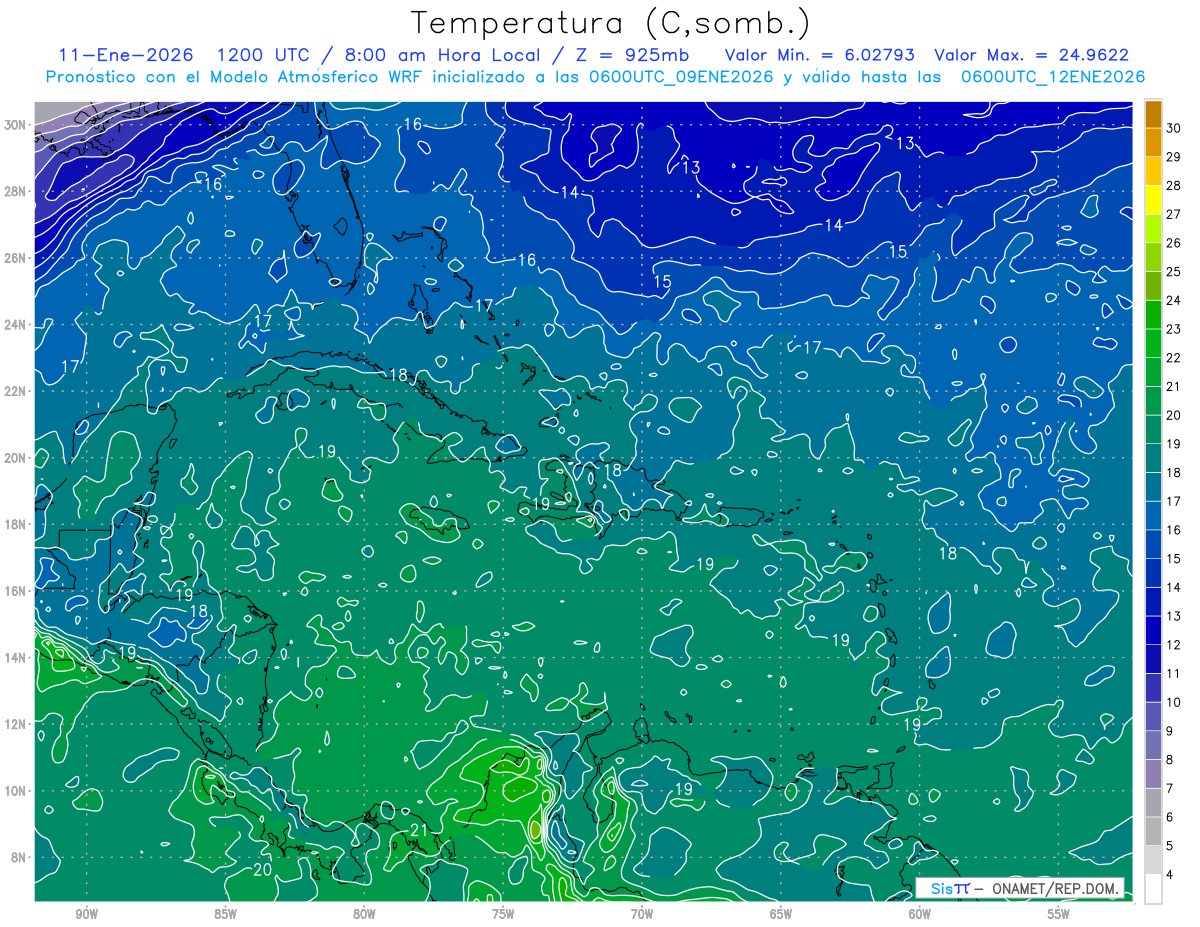Click the '25' label on the color scale
The width and height of the screenshot is (1200, 927).
tap(1174, 272)
